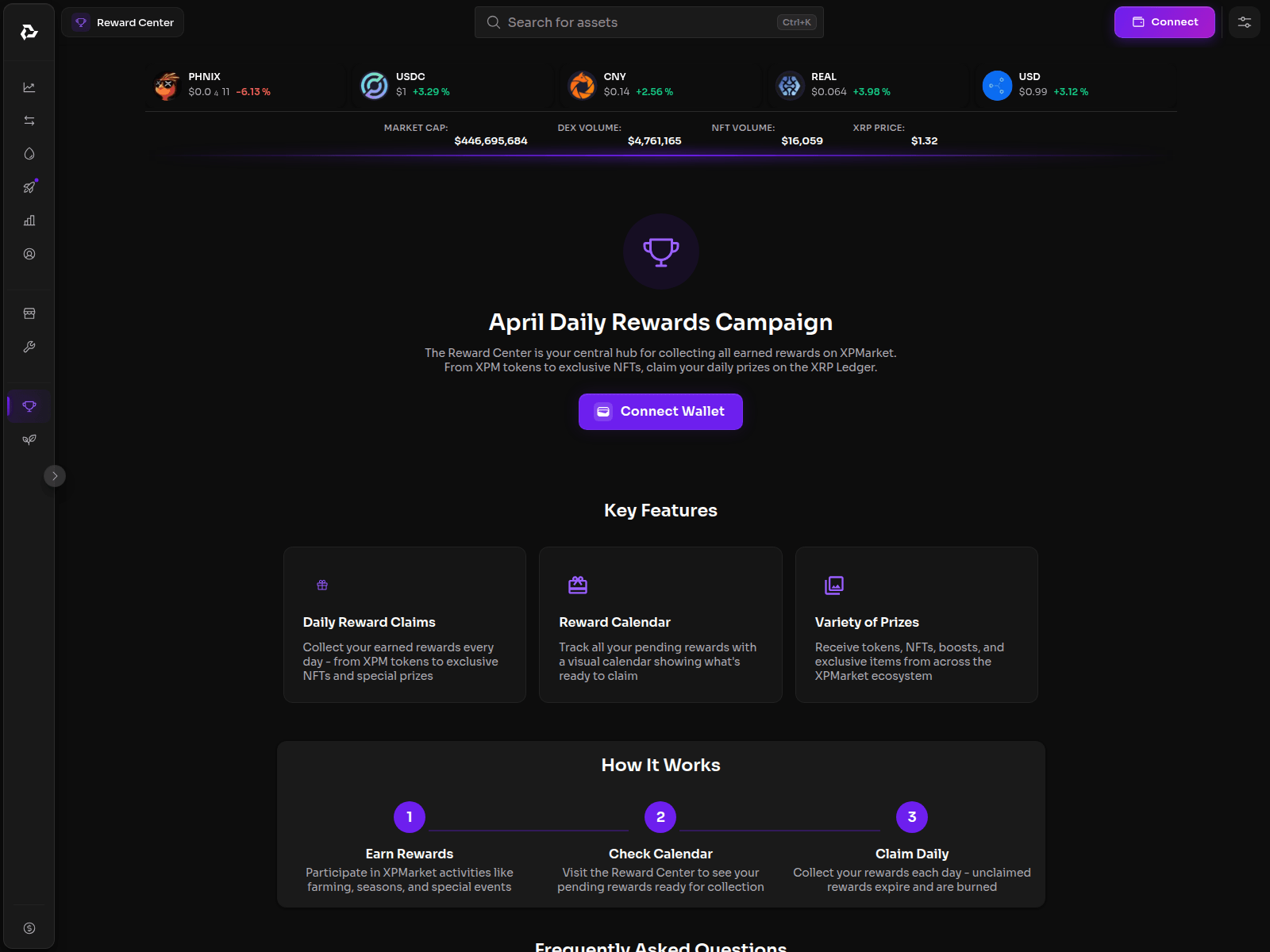Click the XPMarket logo in sidebar
The width and height of the screenshot is (1270, 952).
pyautogui.click(x=29, y=32)
